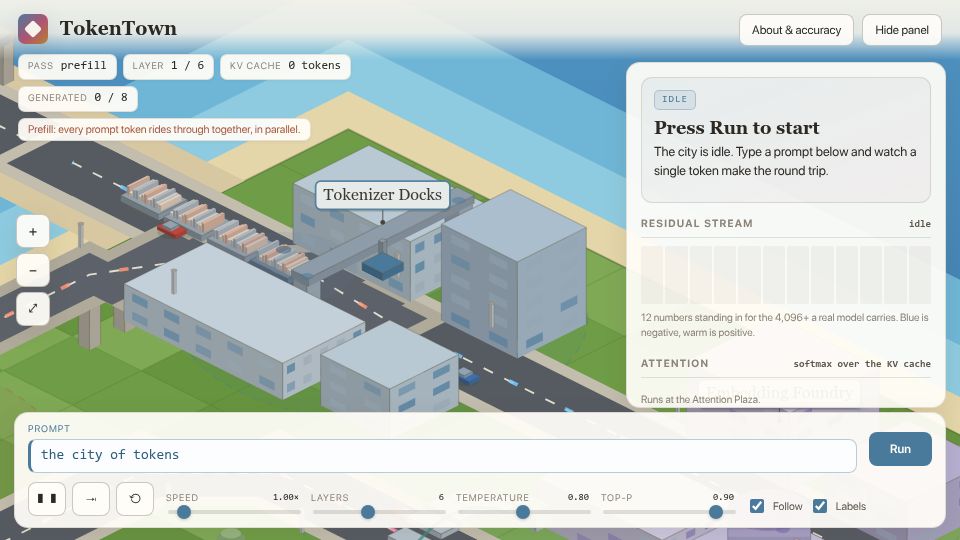
Task: Click the TokenTown title text
Action: 118,28
